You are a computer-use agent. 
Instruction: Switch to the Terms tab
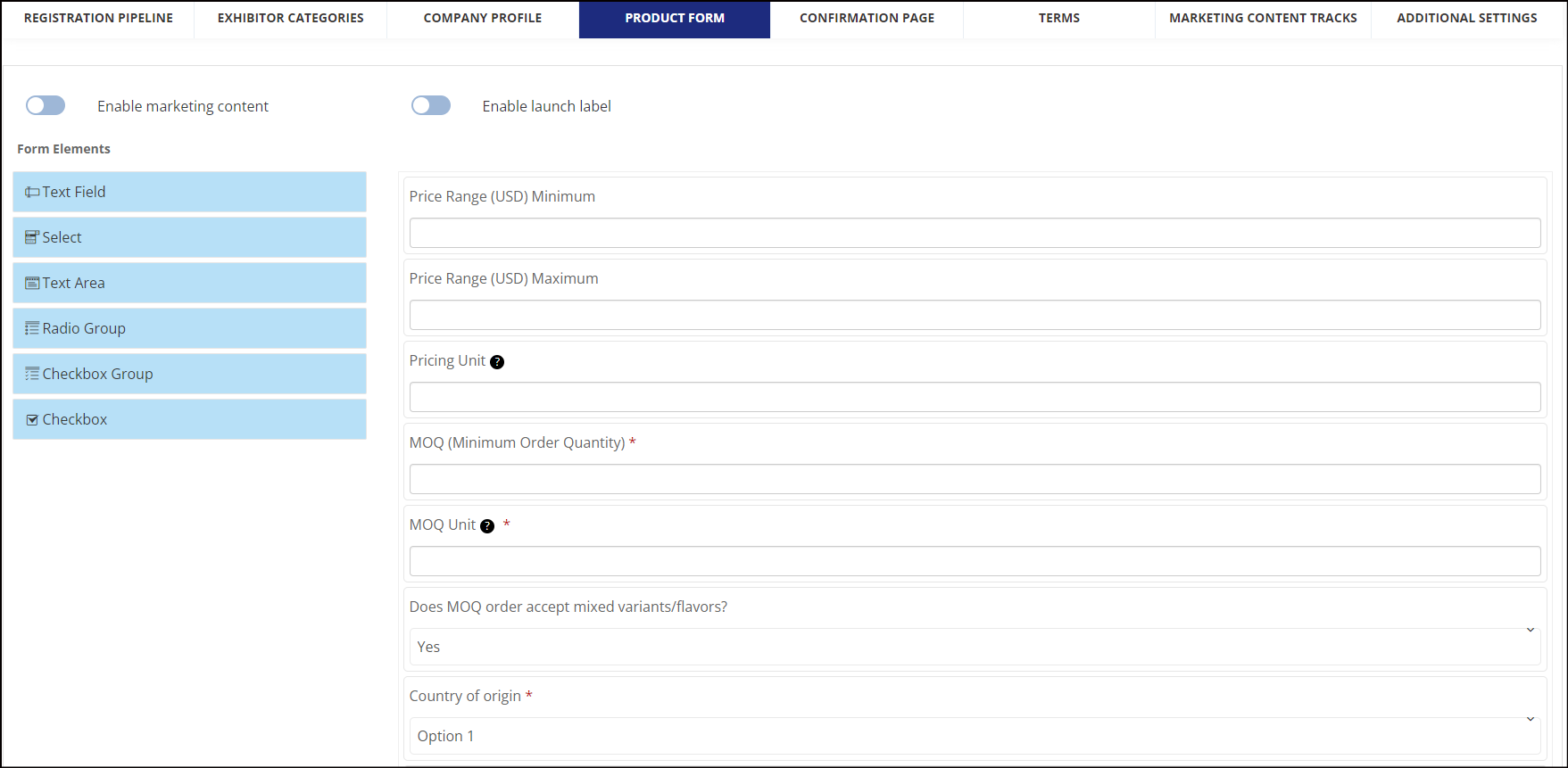click(x=1059, y=19)
